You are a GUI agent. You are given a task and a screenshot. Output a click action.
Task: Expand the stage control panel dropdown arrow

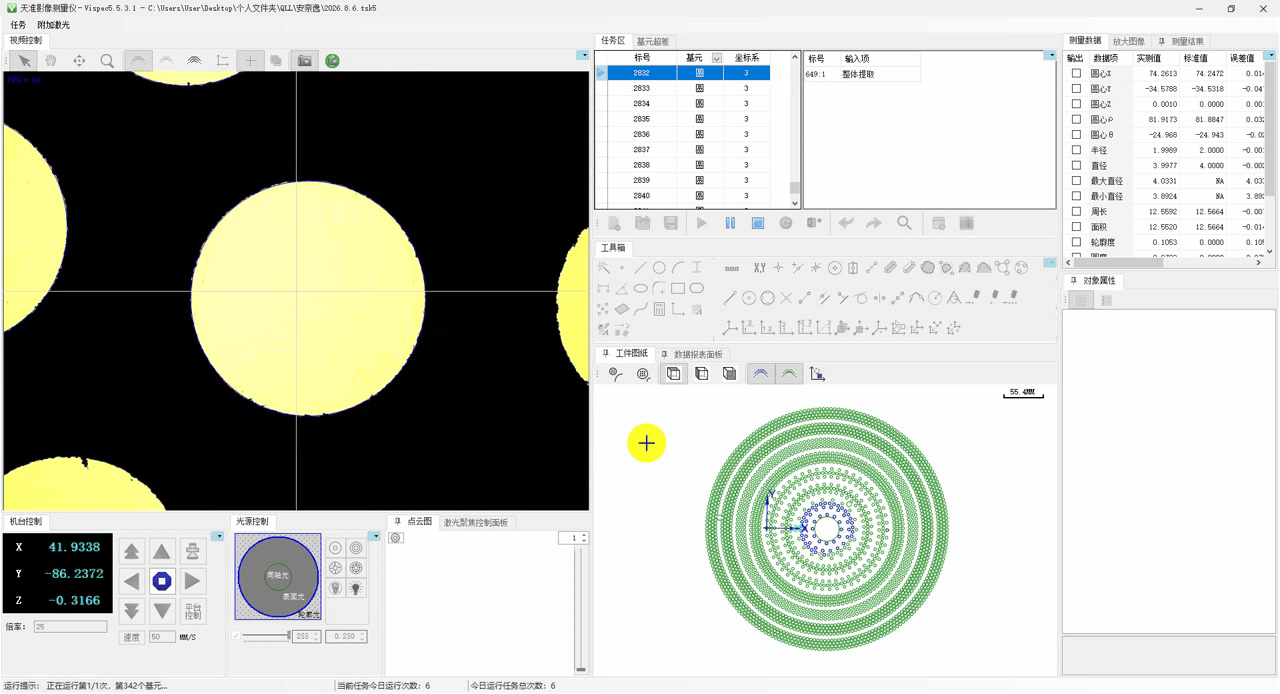click(218, 537)
